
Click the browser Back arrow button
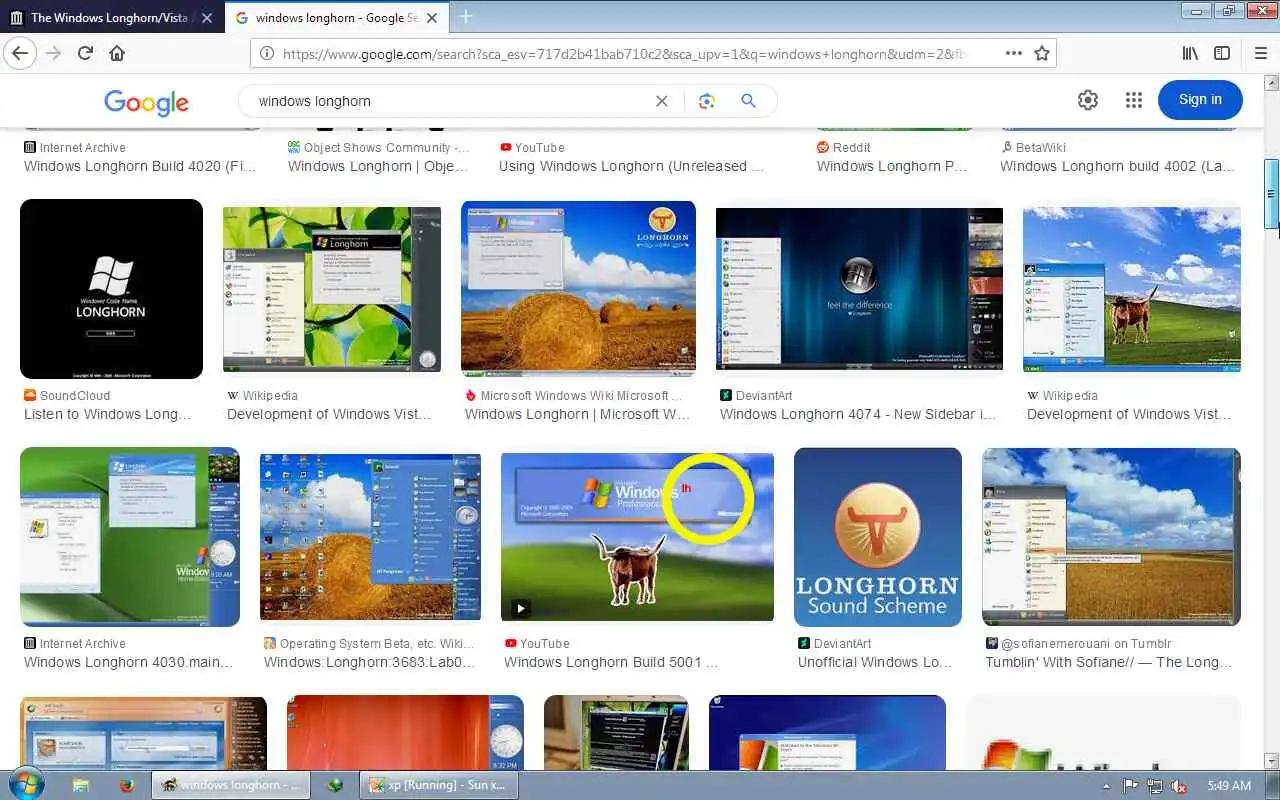(x=20, y=53)
